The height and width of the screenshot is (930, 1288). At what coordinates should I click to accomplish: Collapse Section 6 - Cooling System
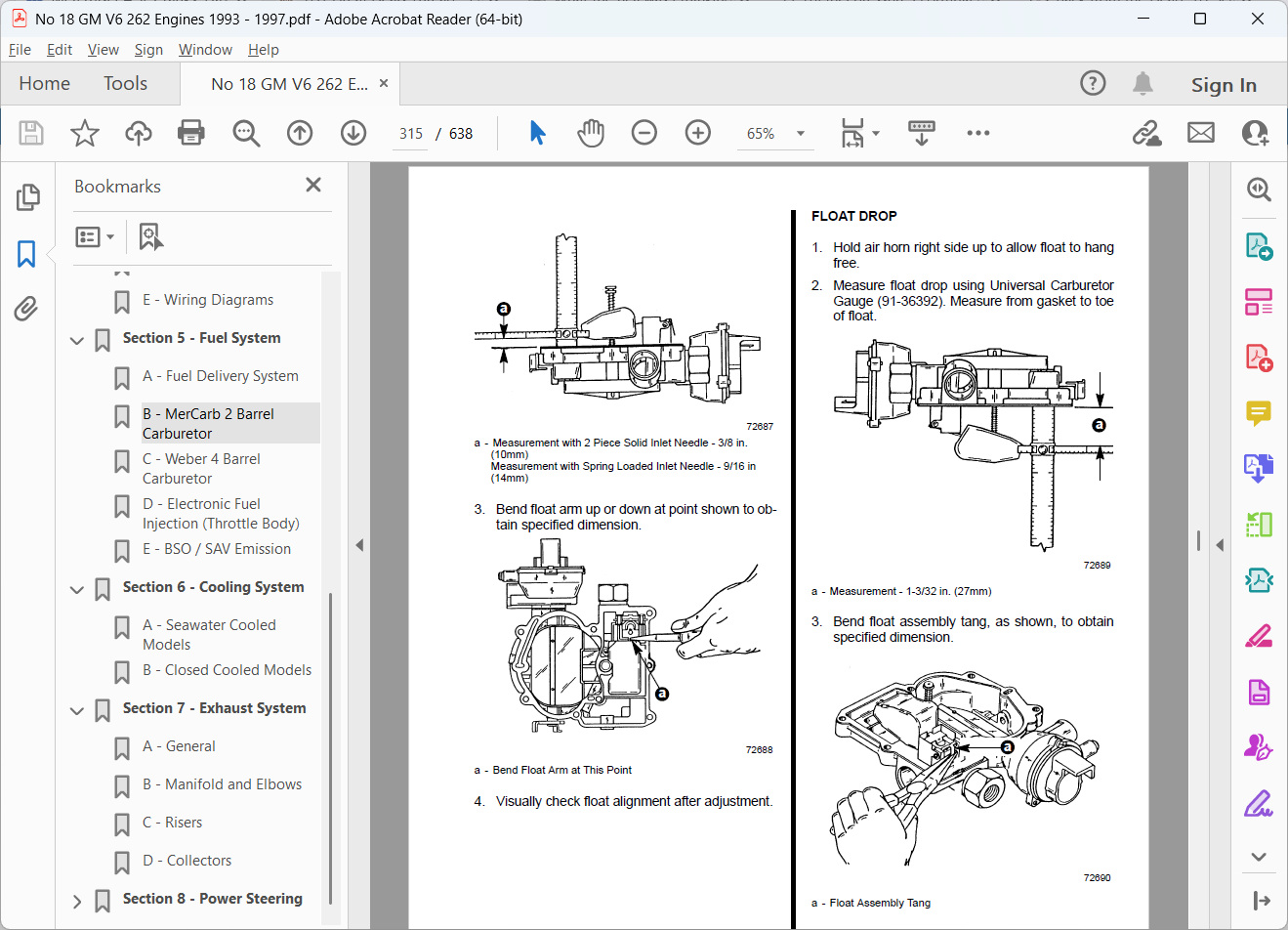click(77, 590)
